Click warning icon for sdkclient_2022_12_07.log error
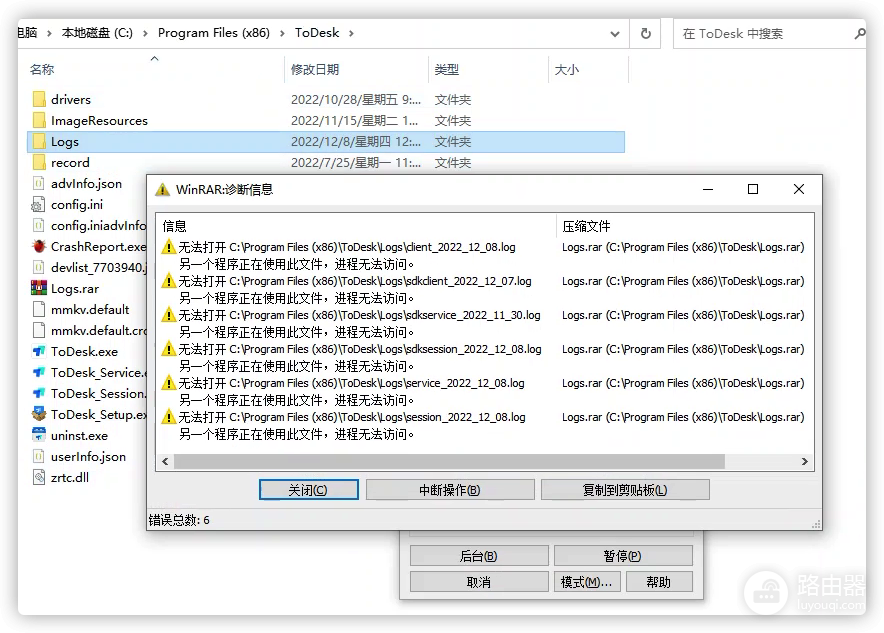Screen dimensions: 884x633 [169, 281]
